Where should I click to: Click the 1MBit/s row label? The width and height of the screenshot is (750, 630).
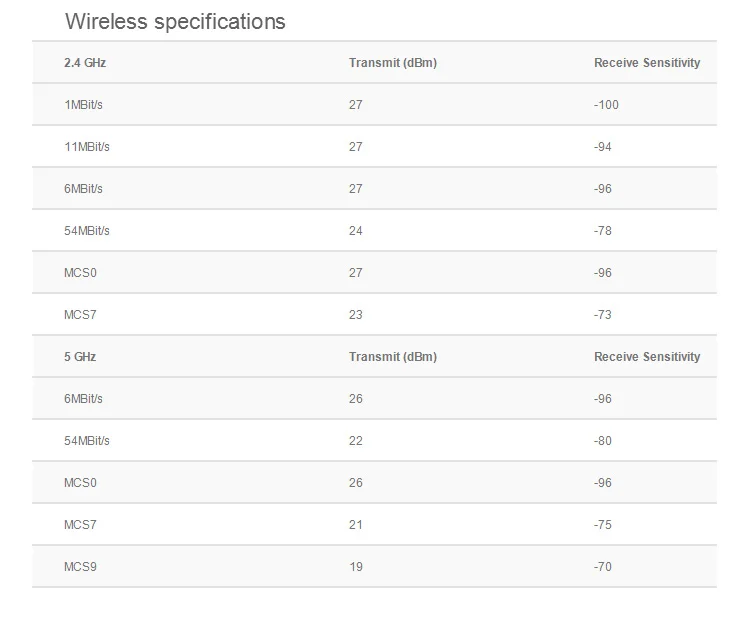click(x=83, y=105)
